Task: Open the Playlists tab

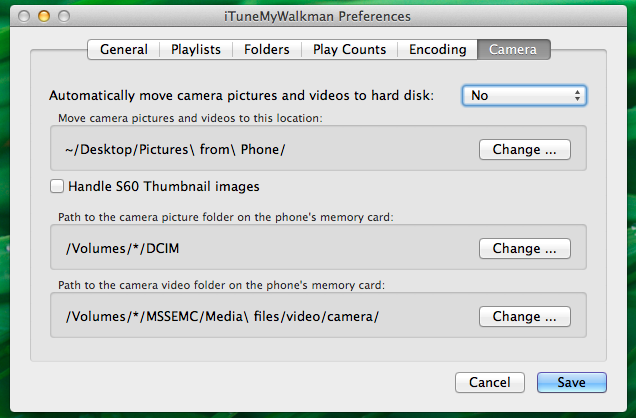Action: coord(196,49)
